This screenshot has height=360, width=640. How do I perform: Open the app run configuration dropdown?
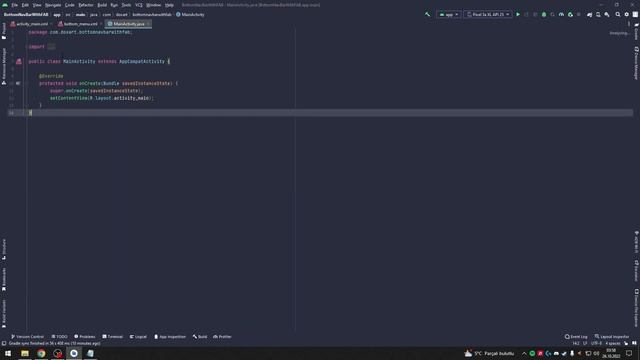[x=448, y=14]
